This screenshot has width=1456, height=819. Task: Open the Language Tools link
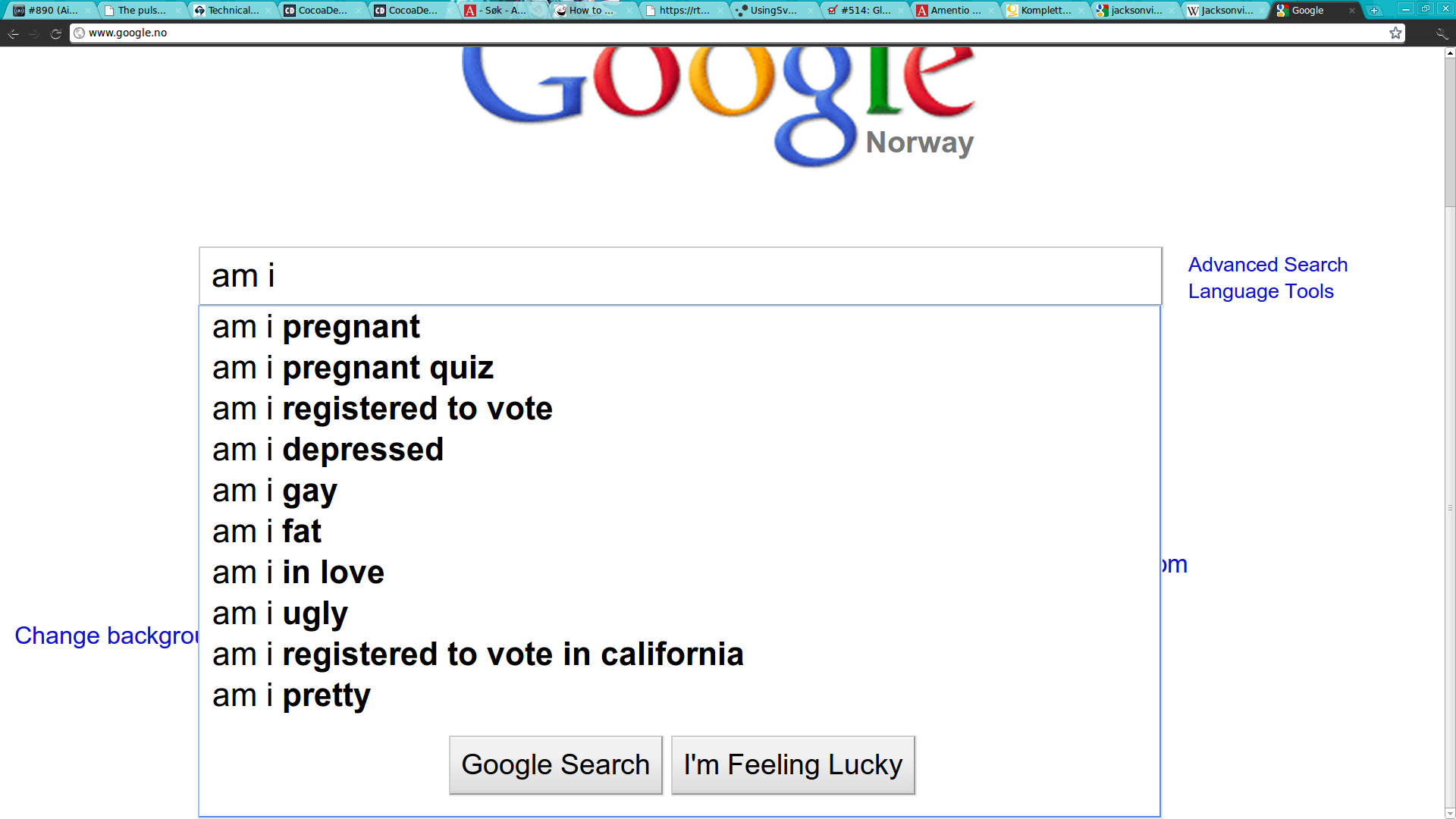(x=1260, y=291)
